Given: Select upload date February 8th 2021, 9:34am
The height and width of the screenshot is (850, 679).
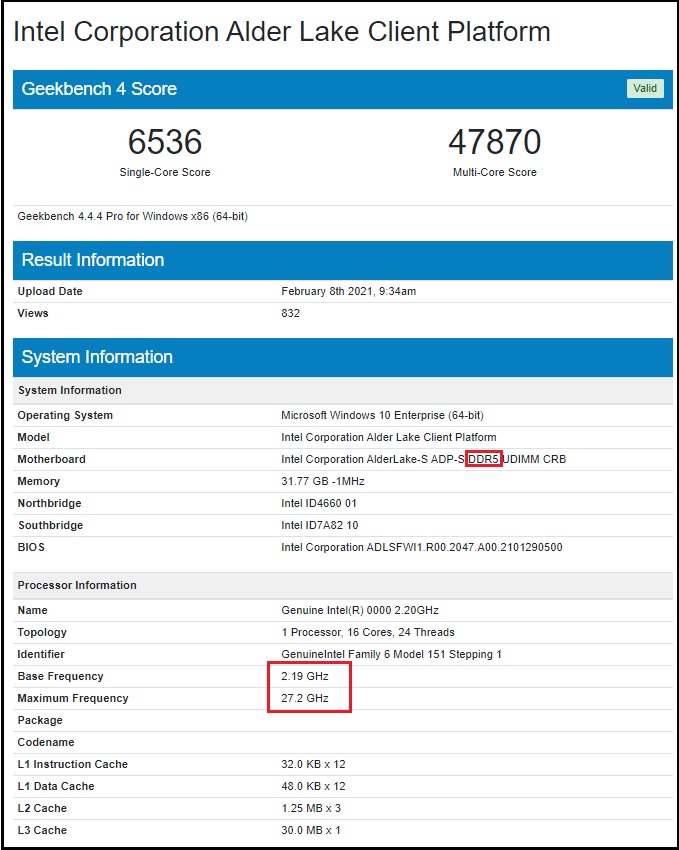Looking at the screenshot, I should (348, 291).
